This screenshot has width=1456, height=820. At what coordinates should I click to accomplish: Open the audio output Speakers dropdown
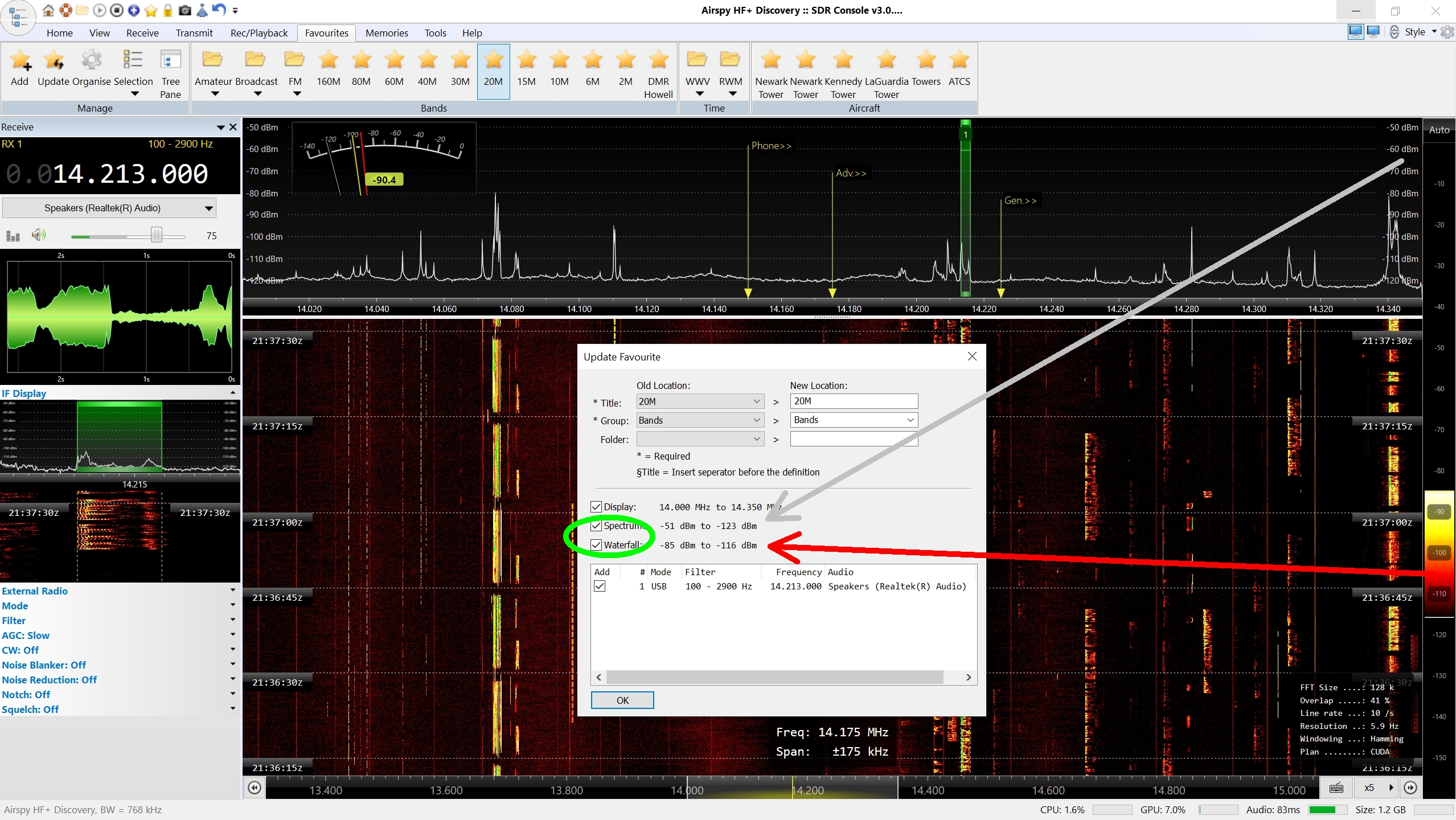[109, 208]
